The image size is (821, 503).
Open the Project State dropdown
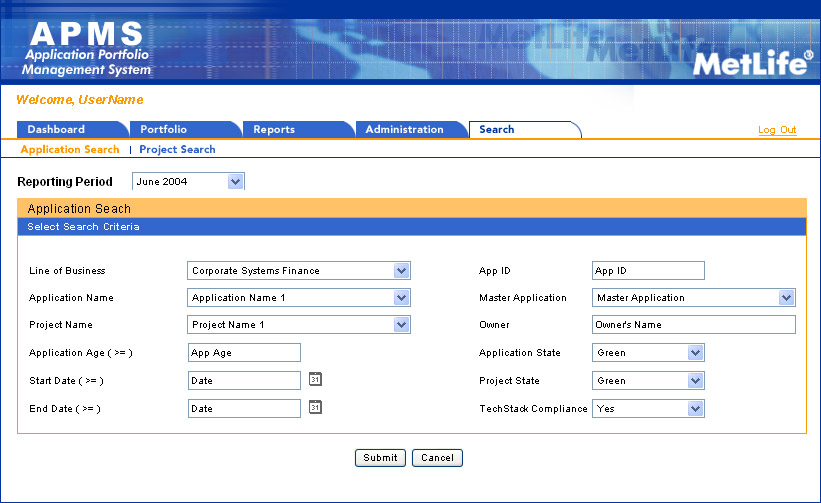648,381
